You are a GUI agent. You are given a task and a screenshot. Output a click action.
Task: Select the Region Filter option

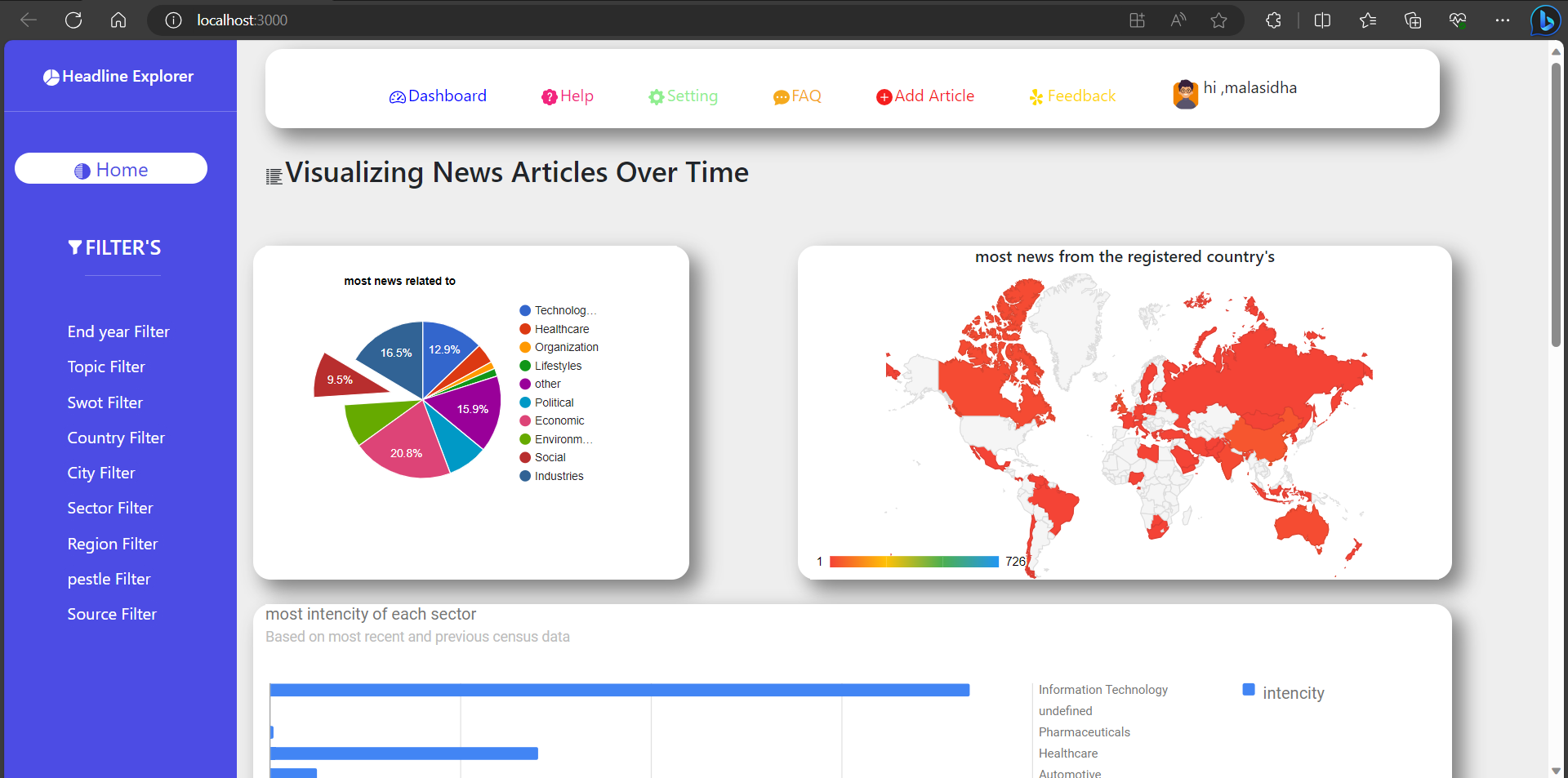pyautogui.click(x=113, y=544)
